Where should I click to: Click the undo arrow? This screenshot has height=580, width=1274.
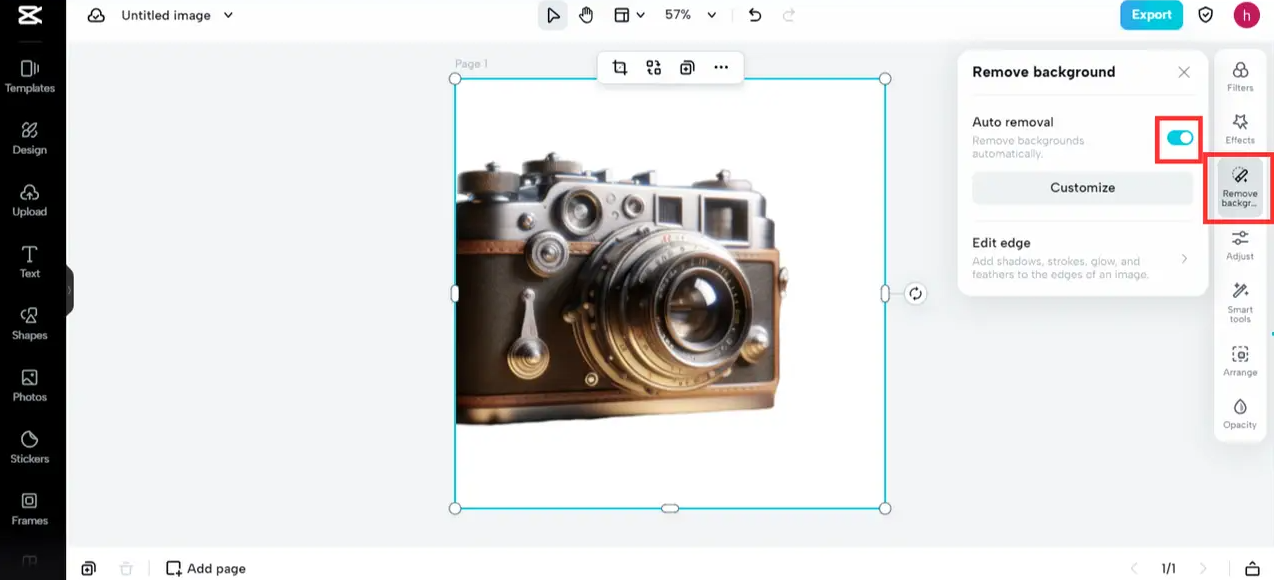(x=755, y=15)
